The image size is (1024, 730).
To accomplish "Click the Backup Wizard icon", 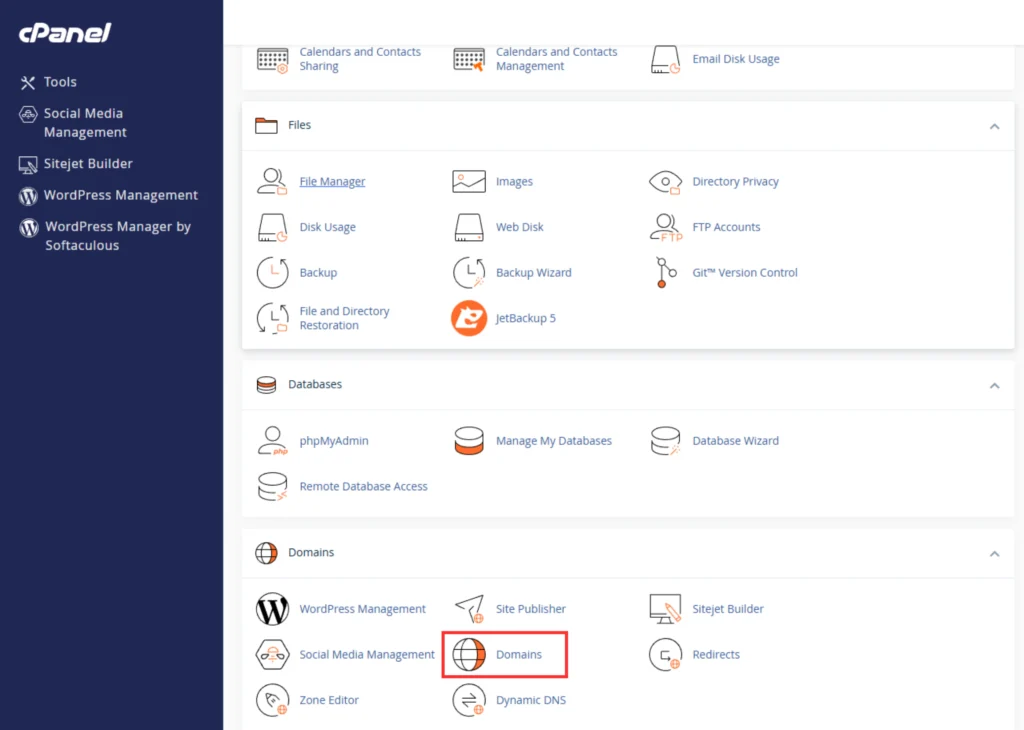I will (x=469, y=273).
